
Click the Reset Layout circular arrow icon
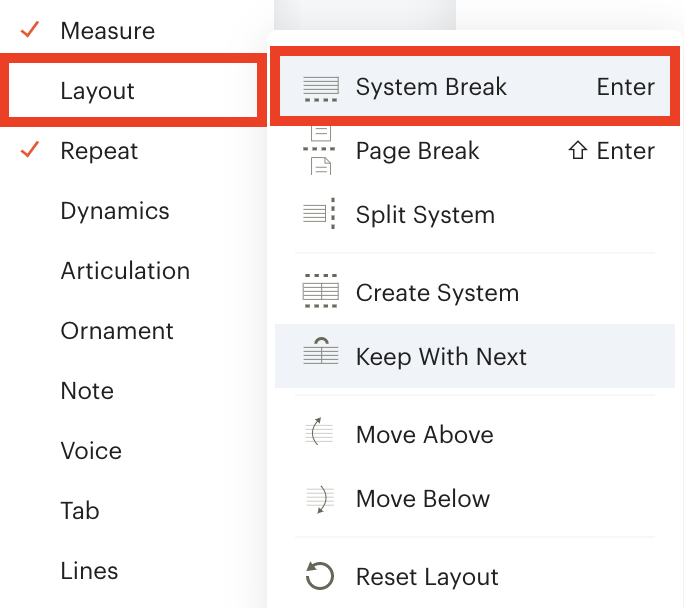pos(319,576)
